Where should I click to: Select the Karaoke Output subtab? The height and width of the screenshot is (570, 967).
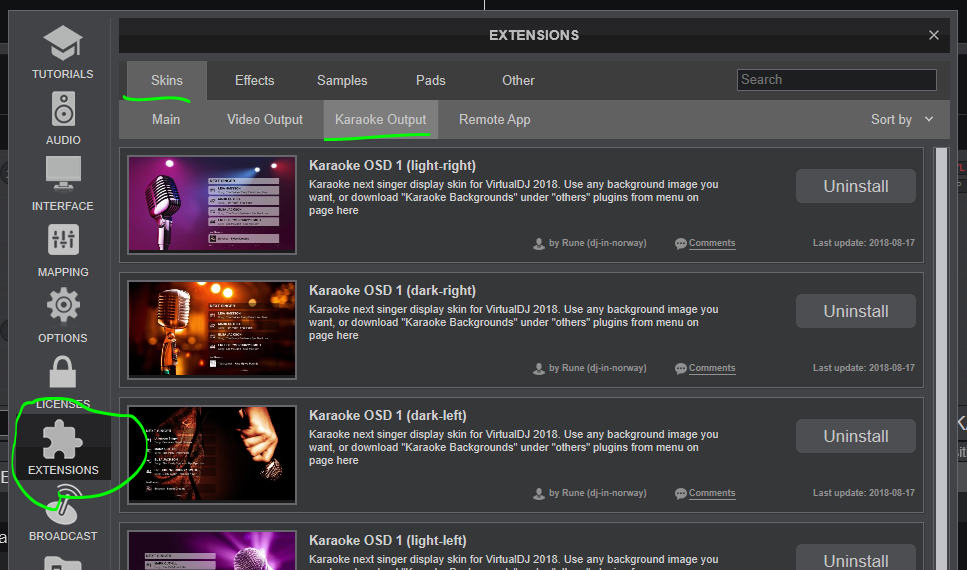point(381,119)
